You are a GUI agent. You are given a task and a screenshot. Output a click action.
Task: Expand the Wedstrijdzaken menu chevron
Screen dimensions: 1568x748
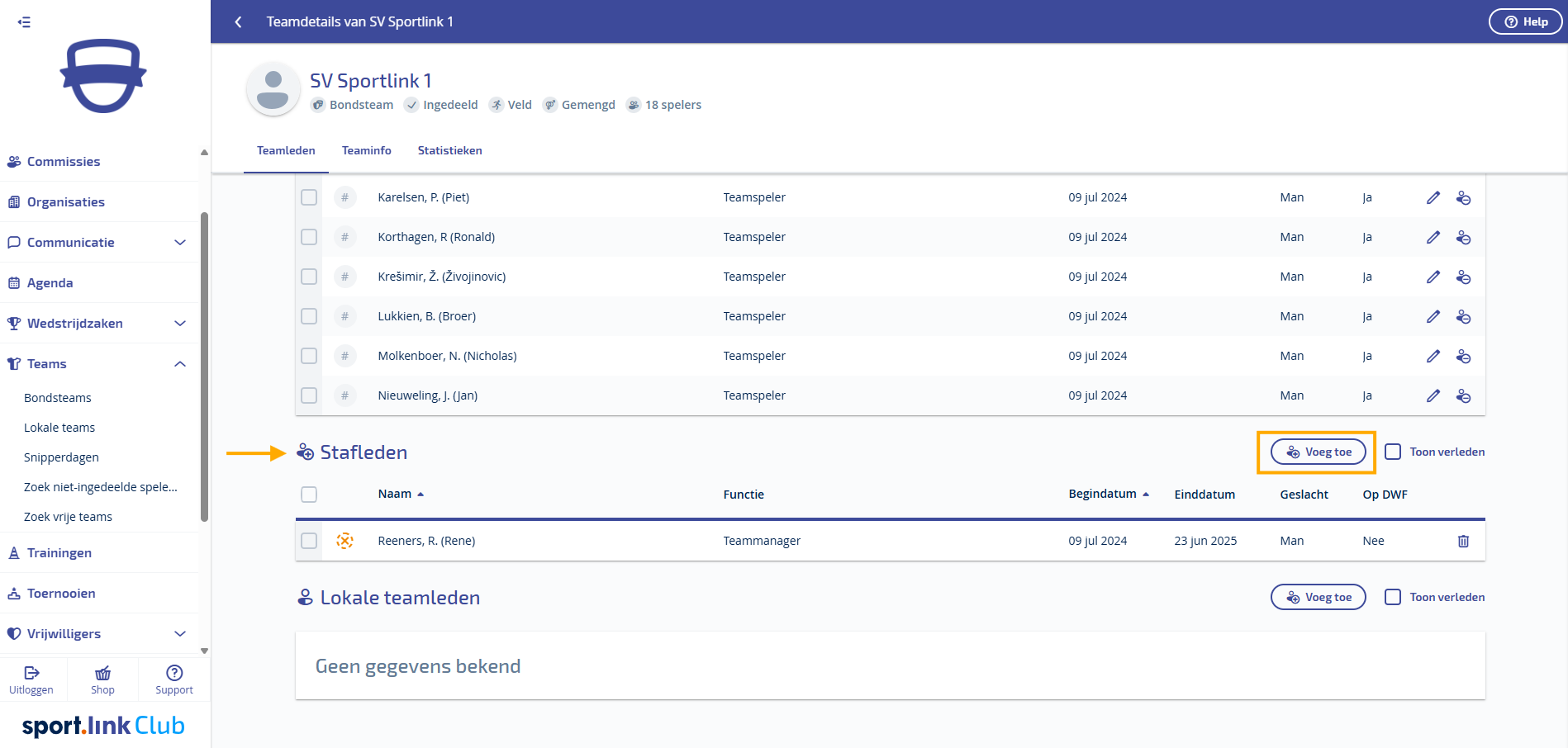(x=180, y=323)
